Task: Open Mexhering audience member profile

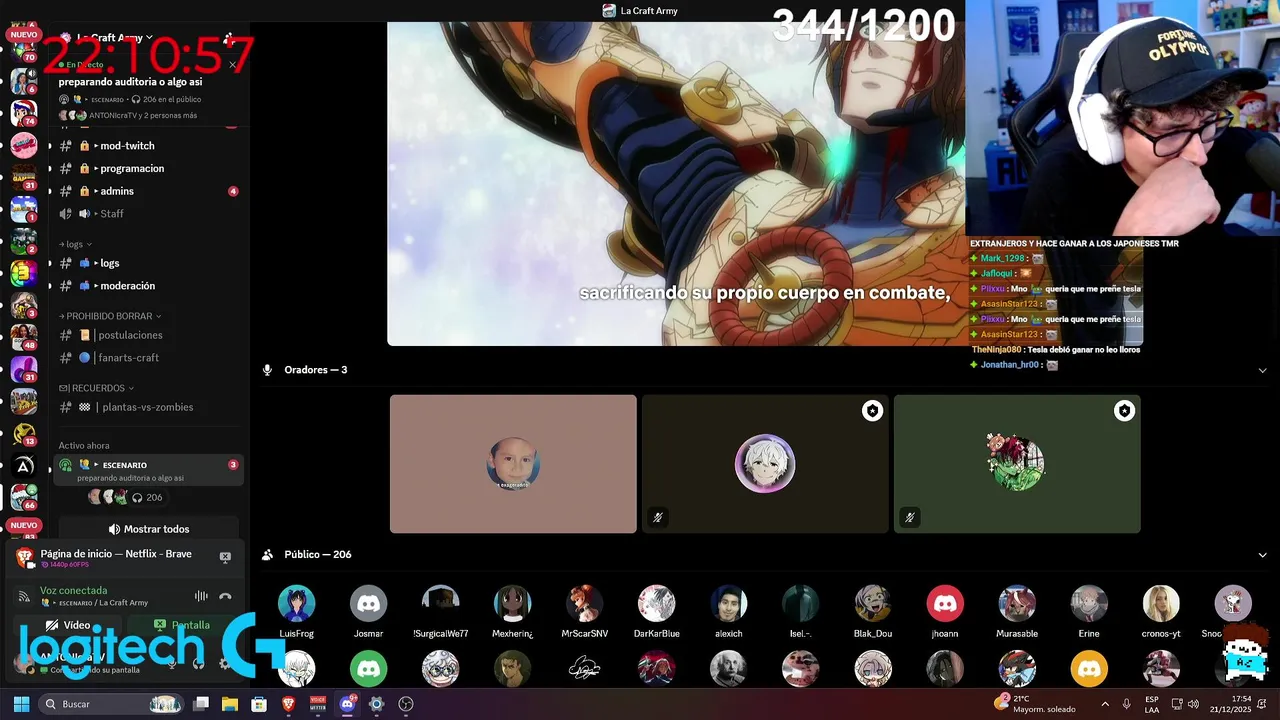Action: (513, 611)
